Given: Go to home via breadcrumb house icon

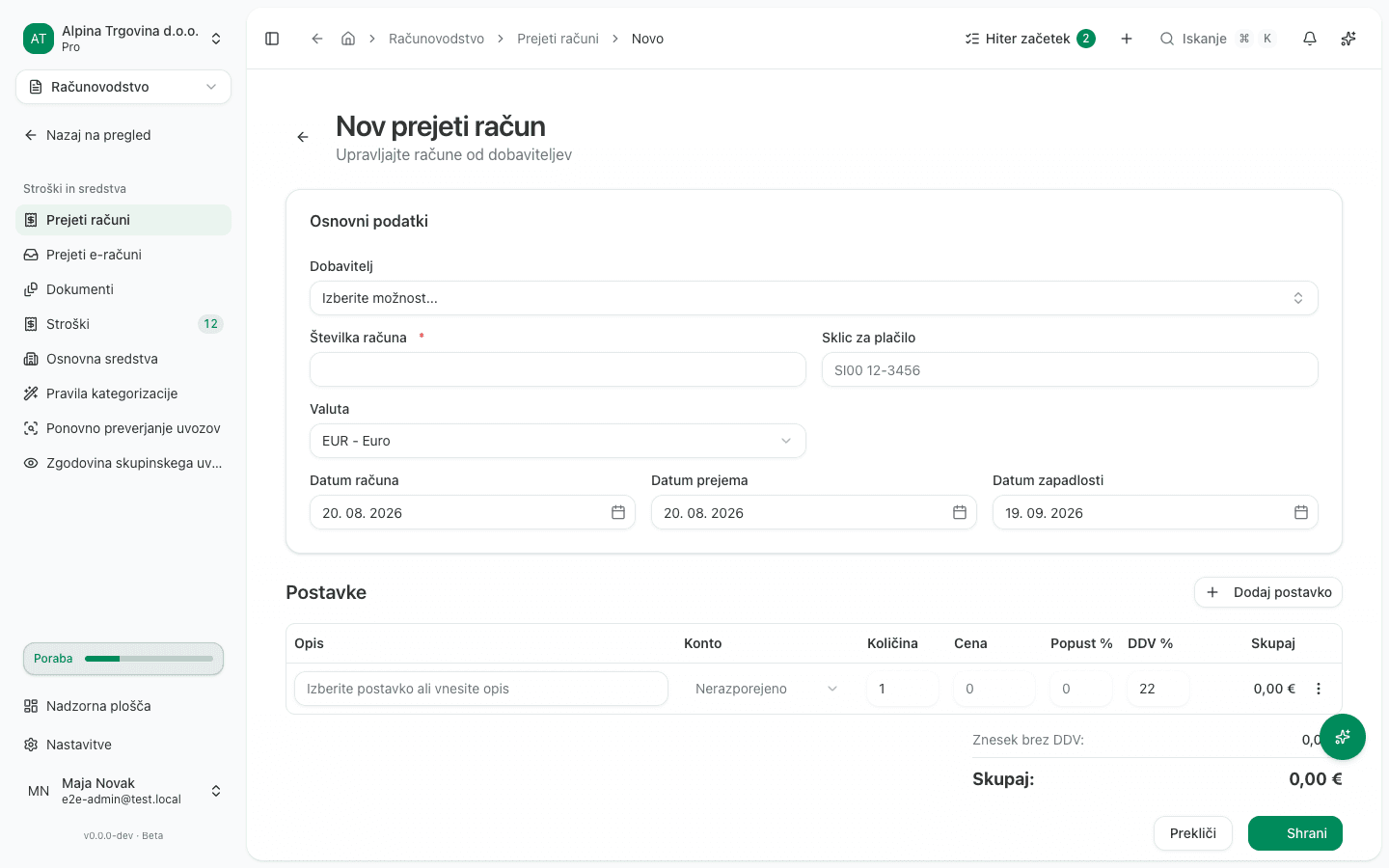Looking at the screenshot, I should pyautogui.click(x=348, y=39).
